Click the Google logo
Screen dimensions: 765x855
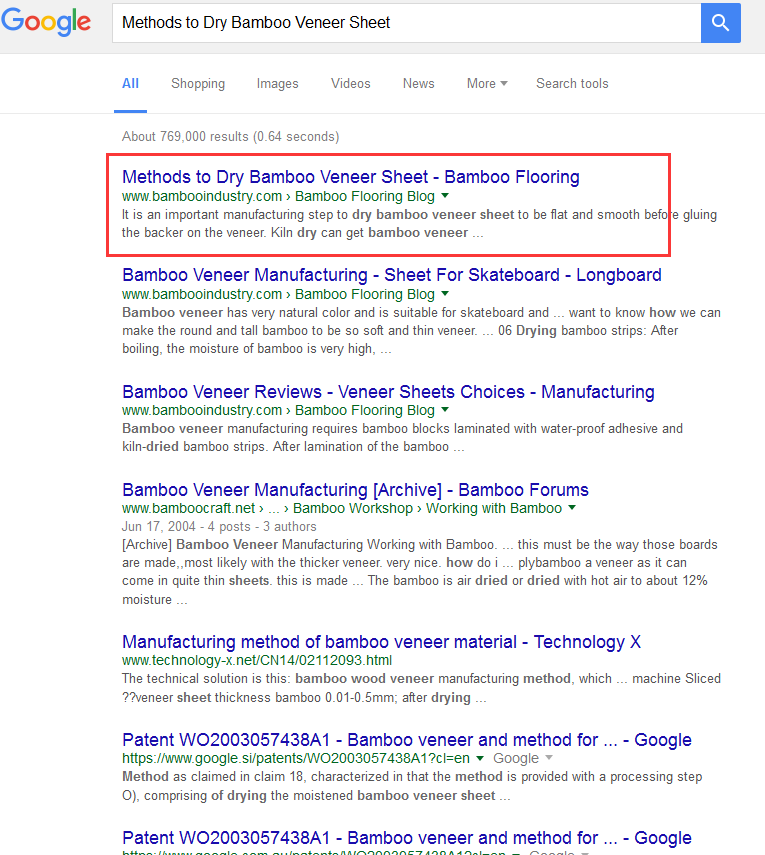46,22
